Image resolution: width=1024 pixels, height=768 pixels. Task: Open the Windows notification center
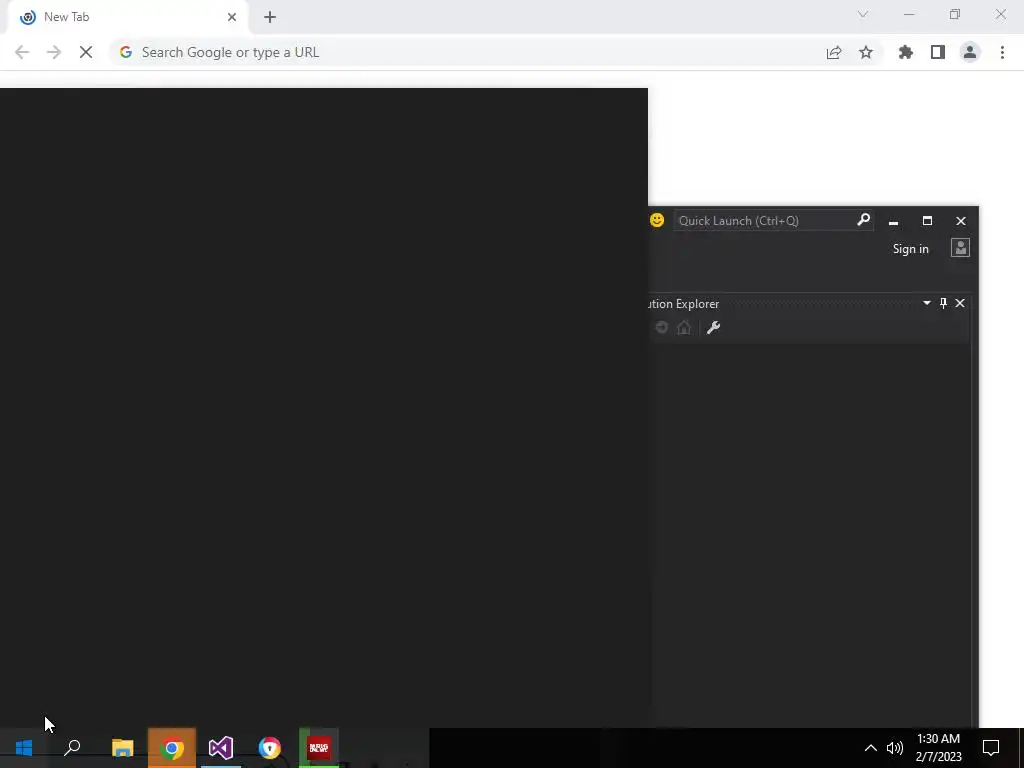point(991,748)
